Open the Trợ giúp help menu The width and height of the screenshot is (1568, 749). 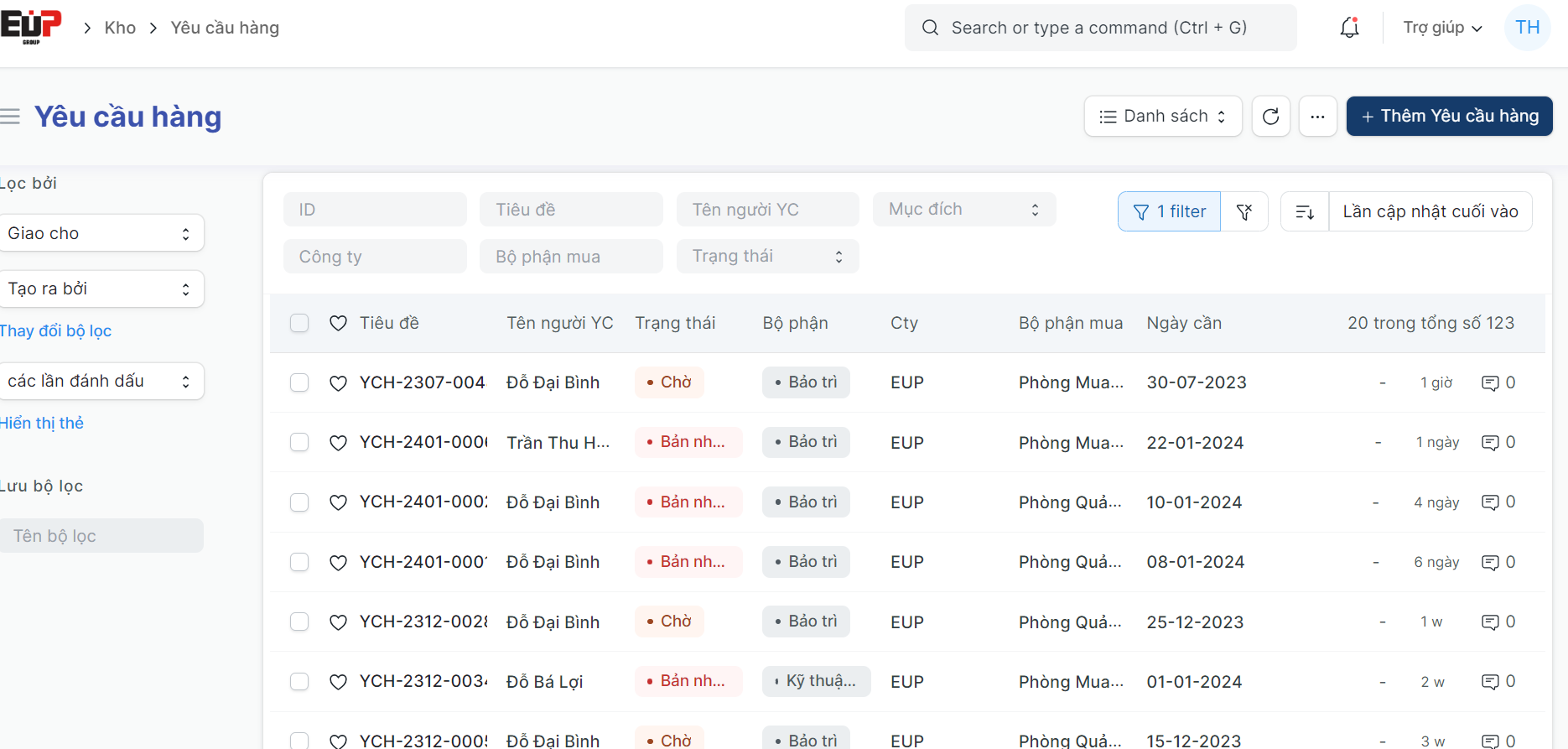[1442, 28]
